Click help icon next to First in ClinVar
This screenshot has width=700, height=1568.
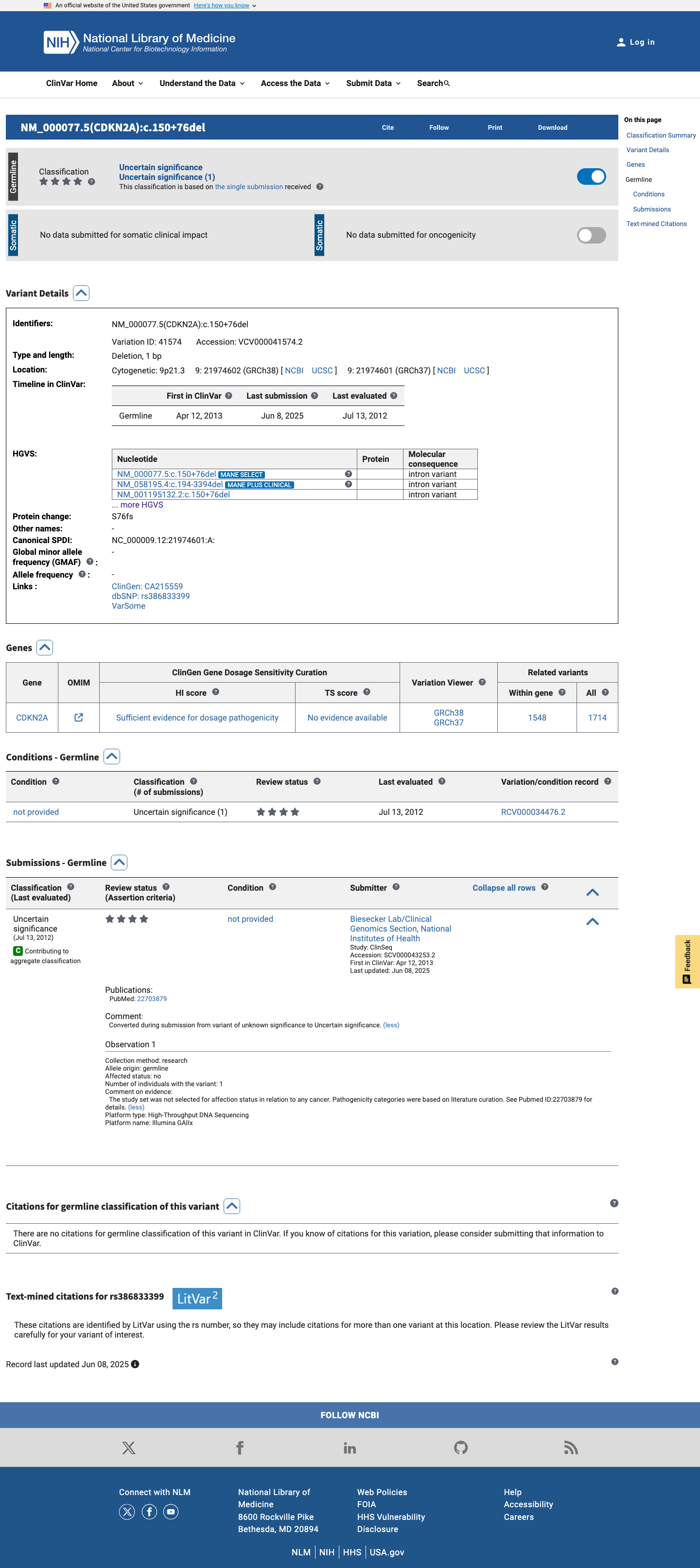(228, 396)
